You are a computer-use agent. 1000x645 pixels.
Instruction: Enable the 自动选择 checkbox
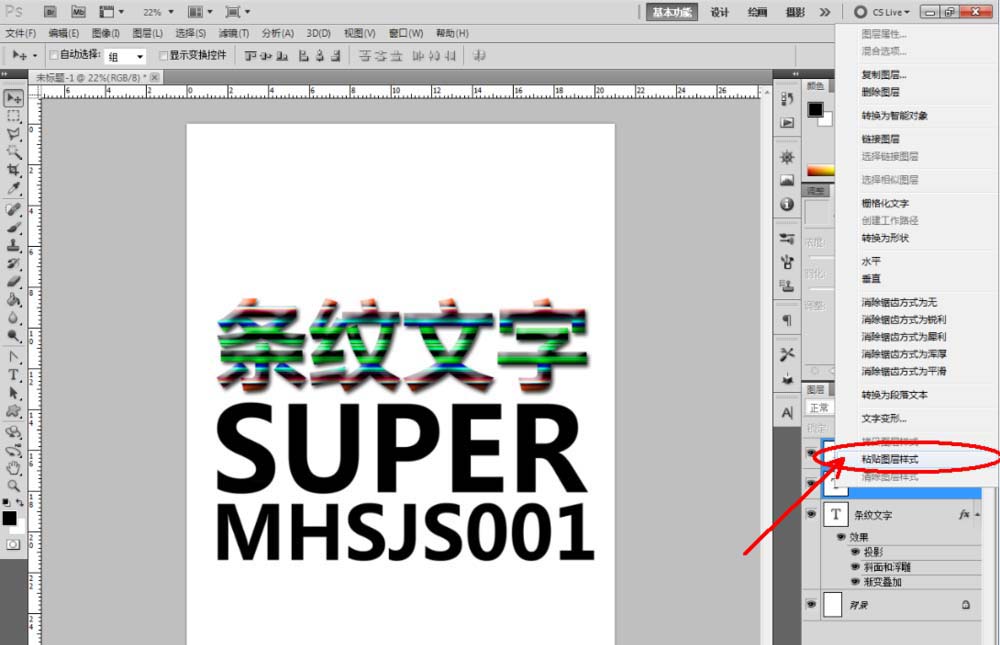coord(54,56)
